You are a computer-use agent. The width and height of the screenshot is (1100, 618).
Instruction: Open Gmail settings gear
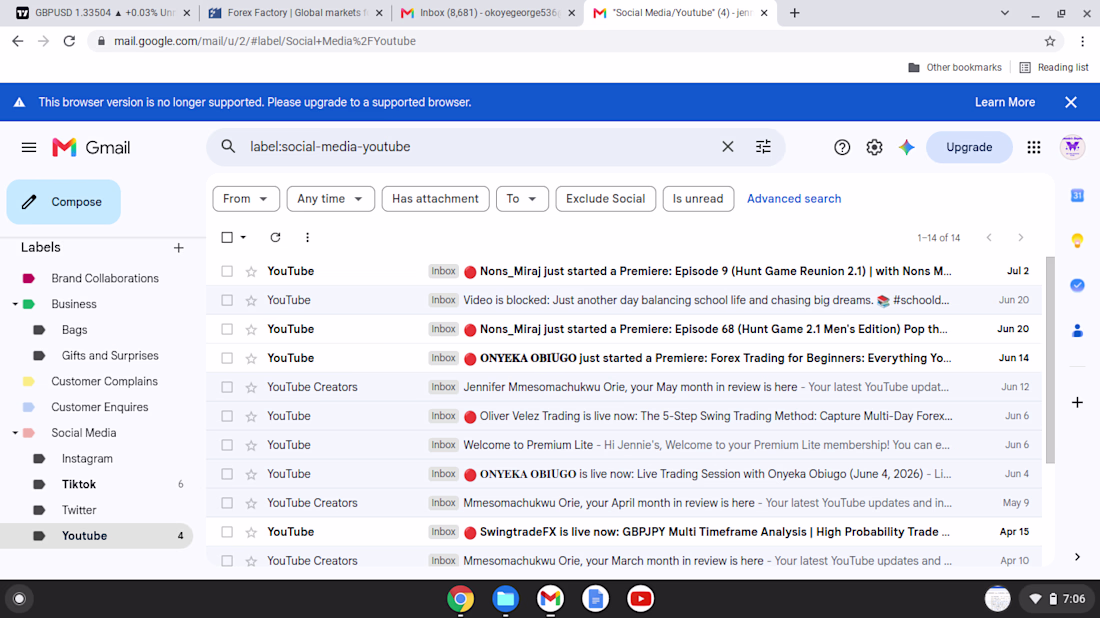[874, 147]
